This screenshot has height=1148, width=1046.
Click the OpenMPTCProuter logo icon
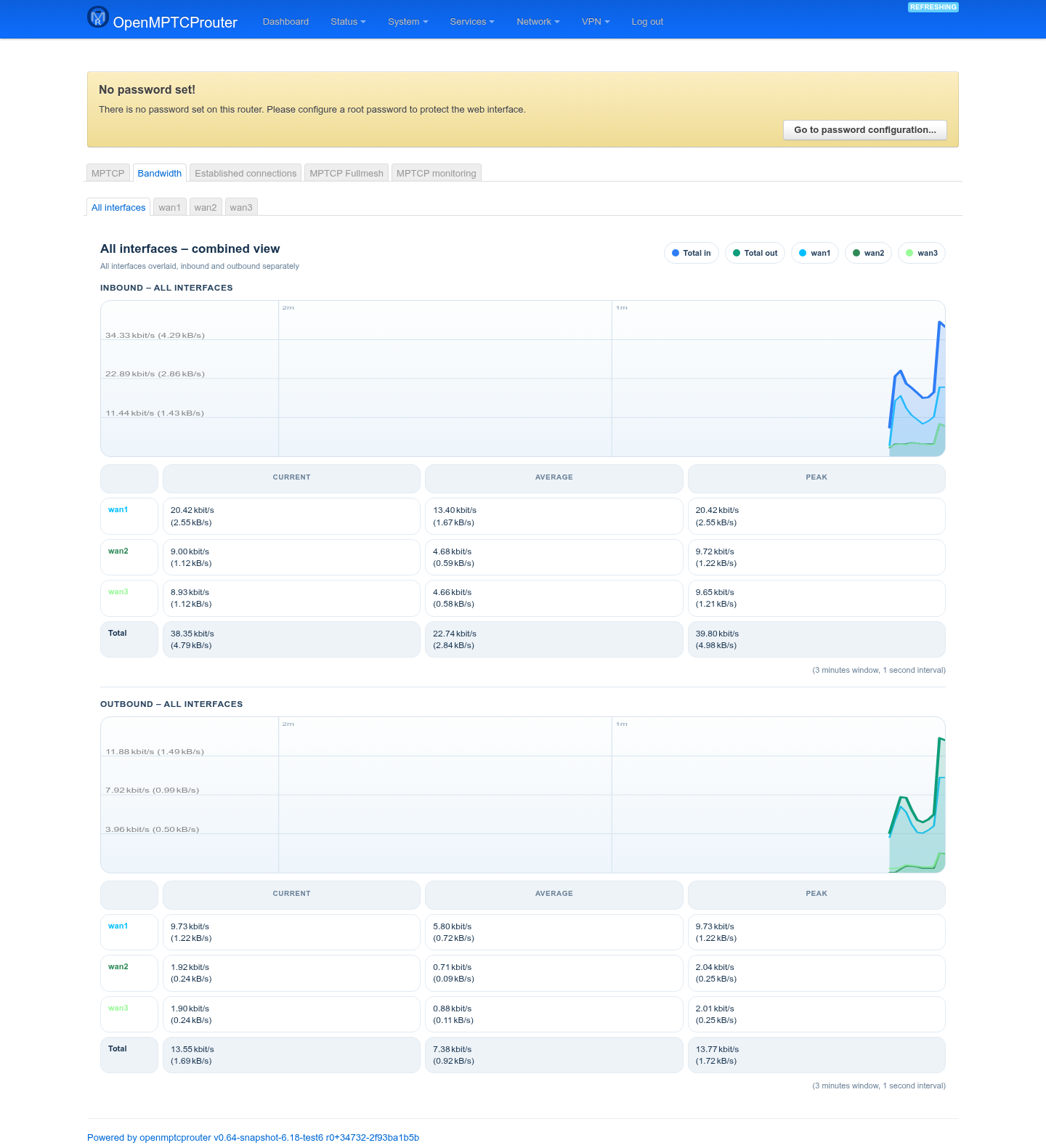tap(98, 17)
